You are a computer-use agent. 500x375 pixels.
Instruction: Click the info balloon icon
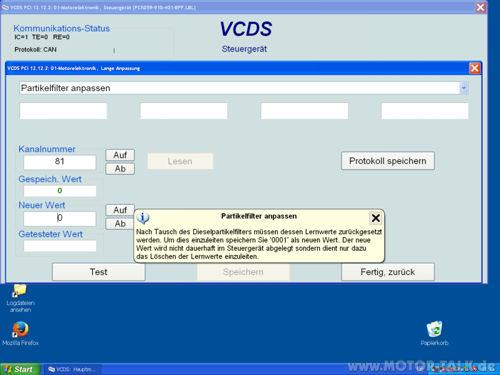click(x=143, y=218)
